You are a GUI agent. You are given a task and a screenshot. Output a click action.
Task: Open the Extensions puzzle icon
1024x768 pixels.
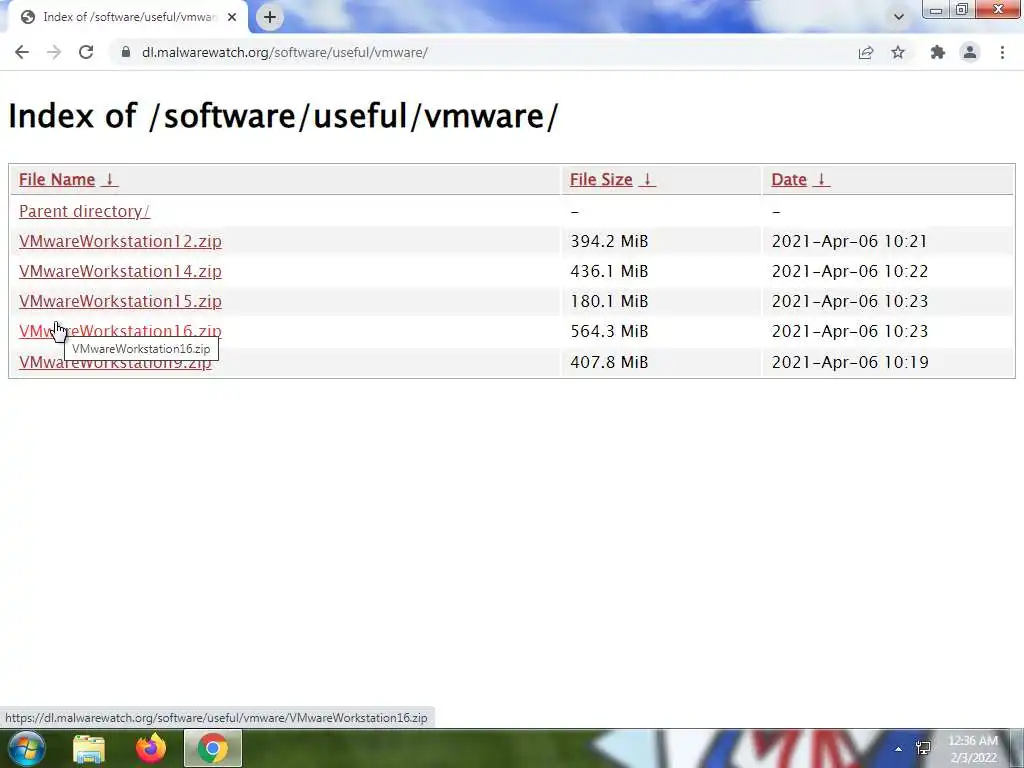click(937, 52)
